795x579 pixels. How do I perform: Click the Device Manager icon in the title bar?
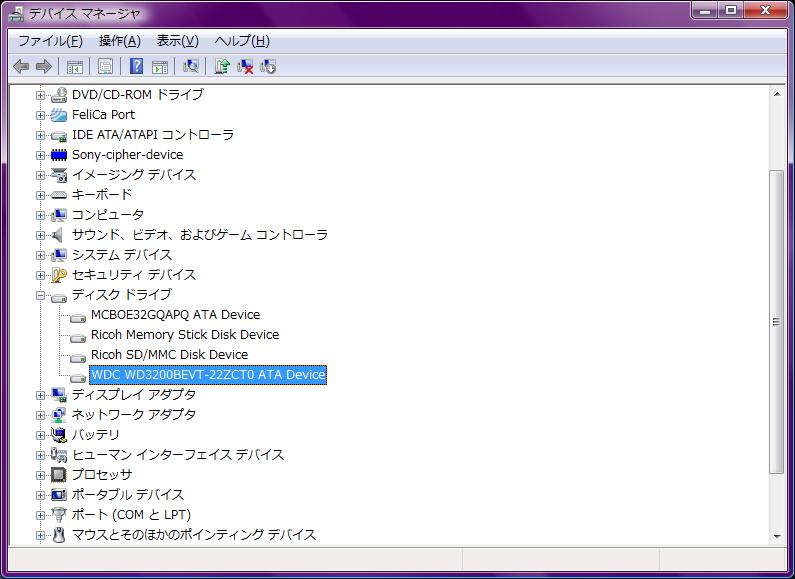click(17, 14)
